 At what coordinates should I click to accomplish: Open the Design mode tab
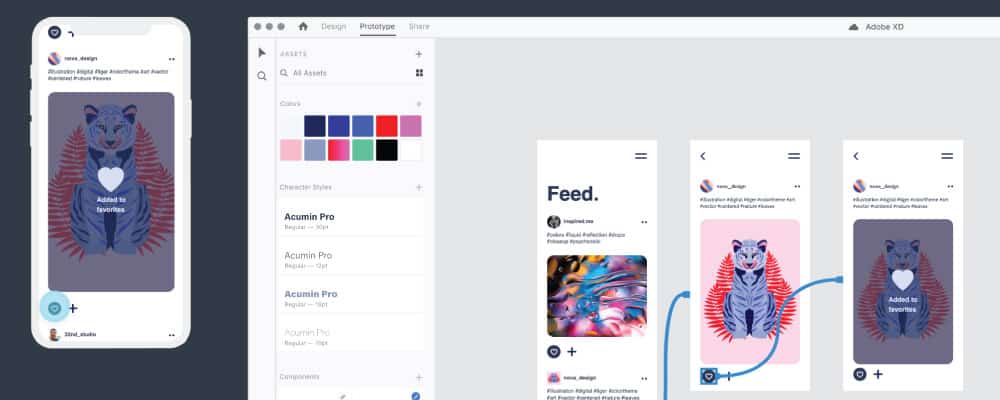pyautogui.click(x=334, y=27)
